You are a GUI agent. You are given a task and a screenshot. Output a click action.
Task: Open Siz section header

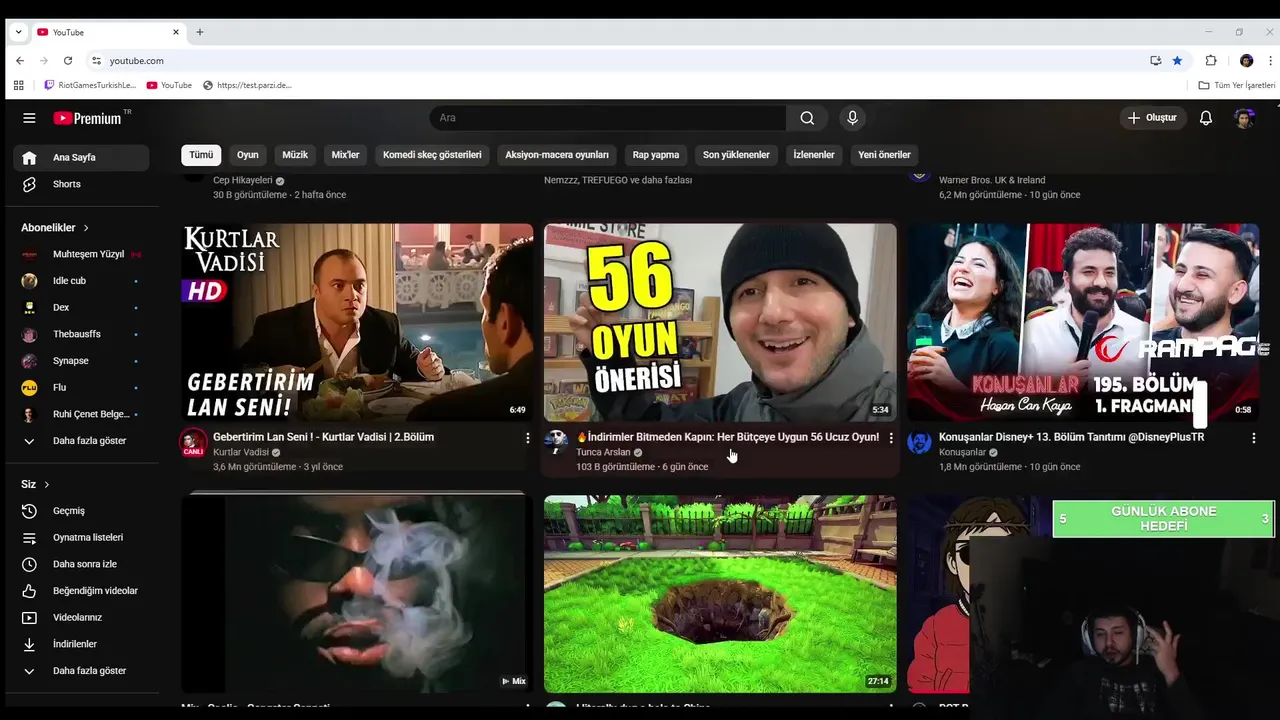(36, 484)
